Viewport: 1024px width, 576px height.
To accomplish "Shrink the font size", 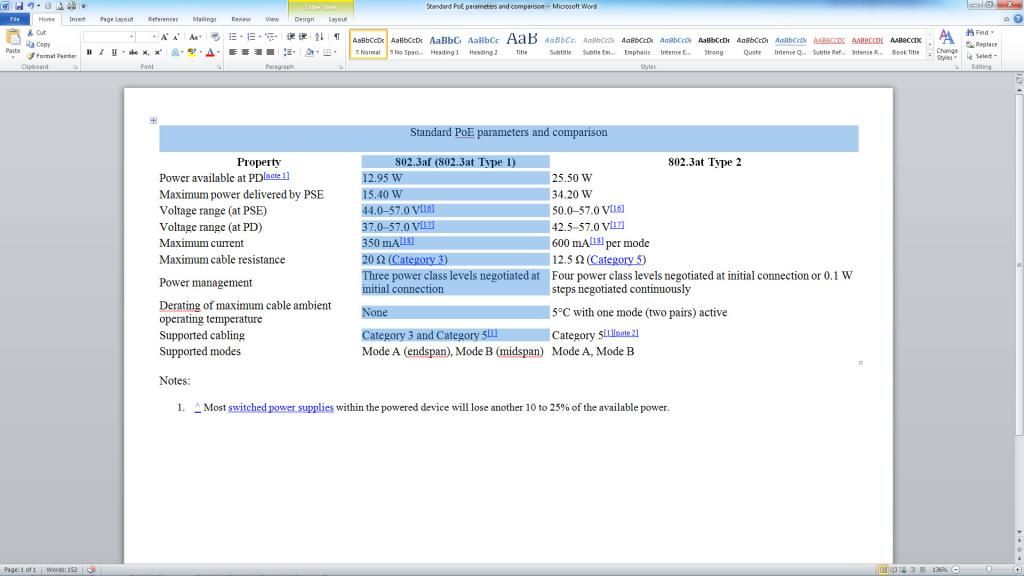I will tap(176, 37).
